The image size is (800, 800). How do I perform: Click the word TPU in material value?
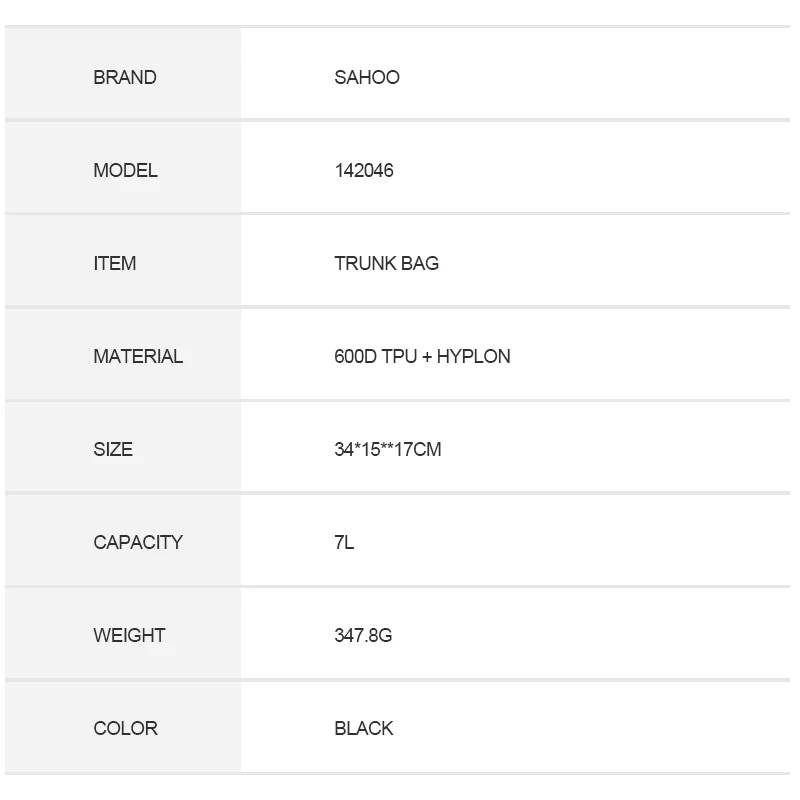tap(399, 357)
